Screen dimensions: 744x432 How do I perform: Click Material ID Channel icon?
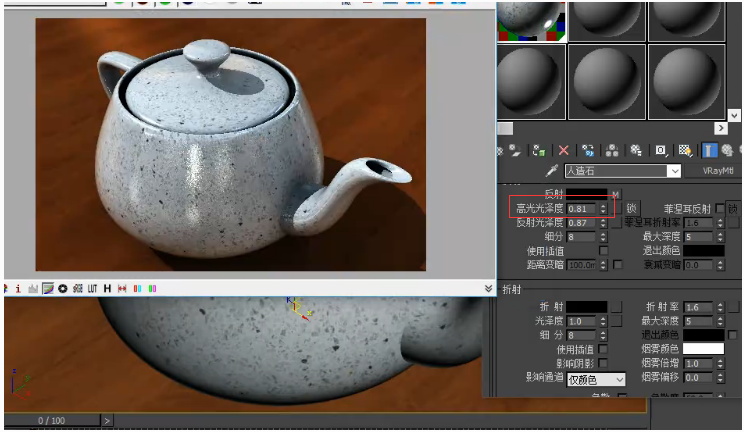pyautogui.click(x=660, y=150)
